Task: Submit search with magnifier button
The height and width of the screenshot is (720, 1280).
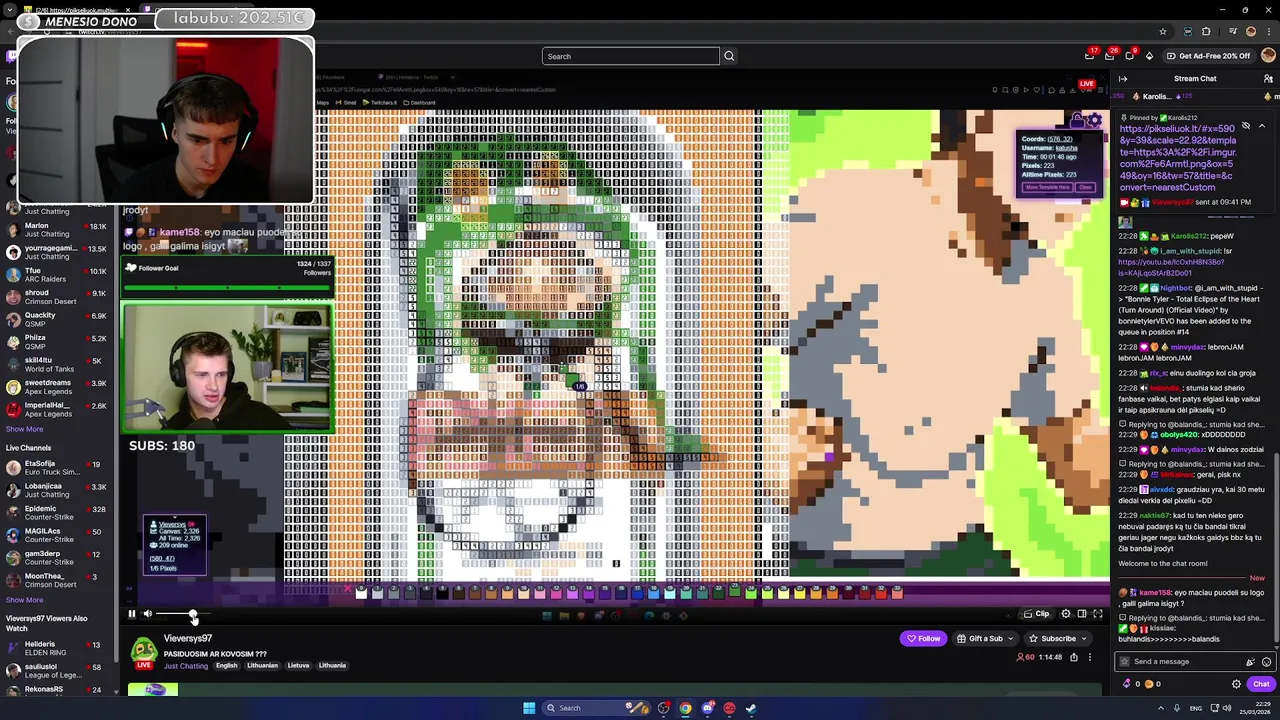Action: [729, 56]
